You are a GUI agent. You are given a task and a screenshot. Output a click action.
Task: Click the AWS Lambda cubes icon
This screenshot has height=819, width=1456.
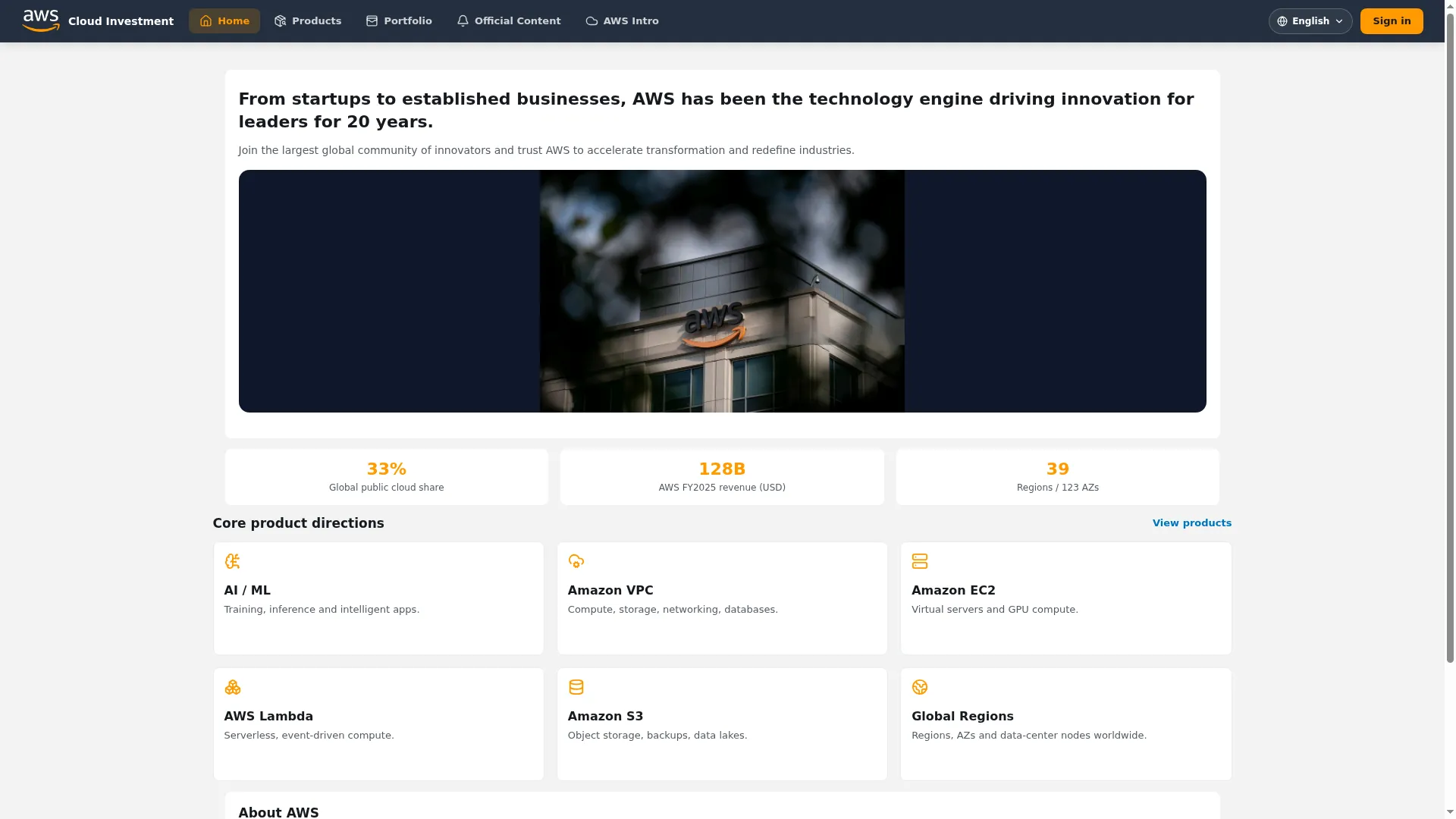point(232,687)
